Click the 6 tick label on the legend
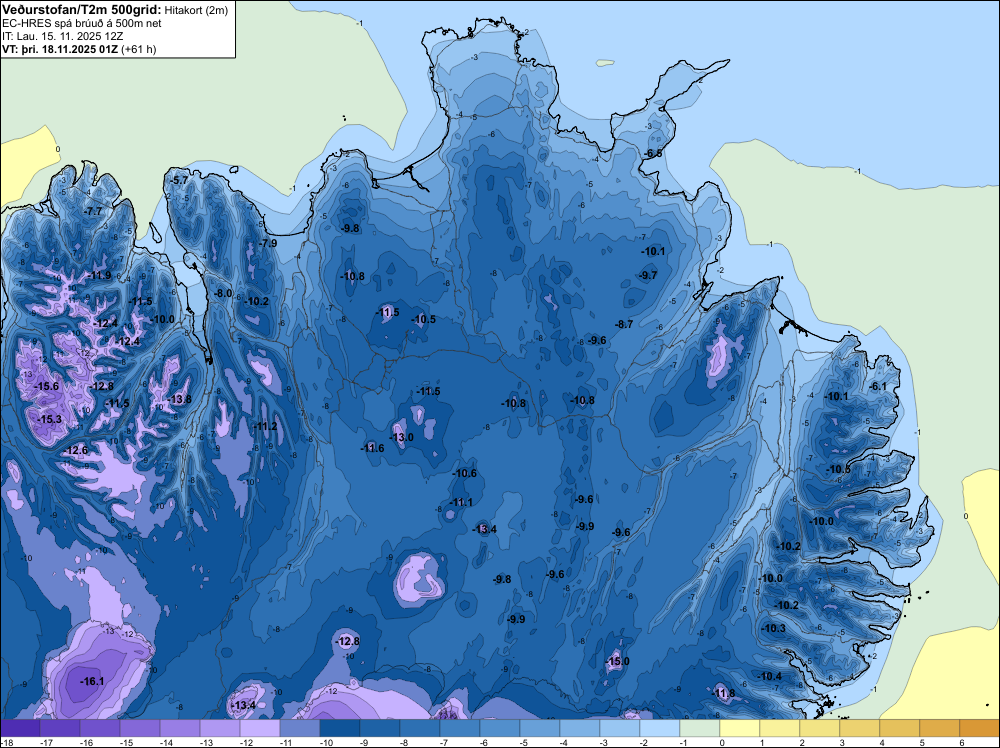 coord(962,743)
